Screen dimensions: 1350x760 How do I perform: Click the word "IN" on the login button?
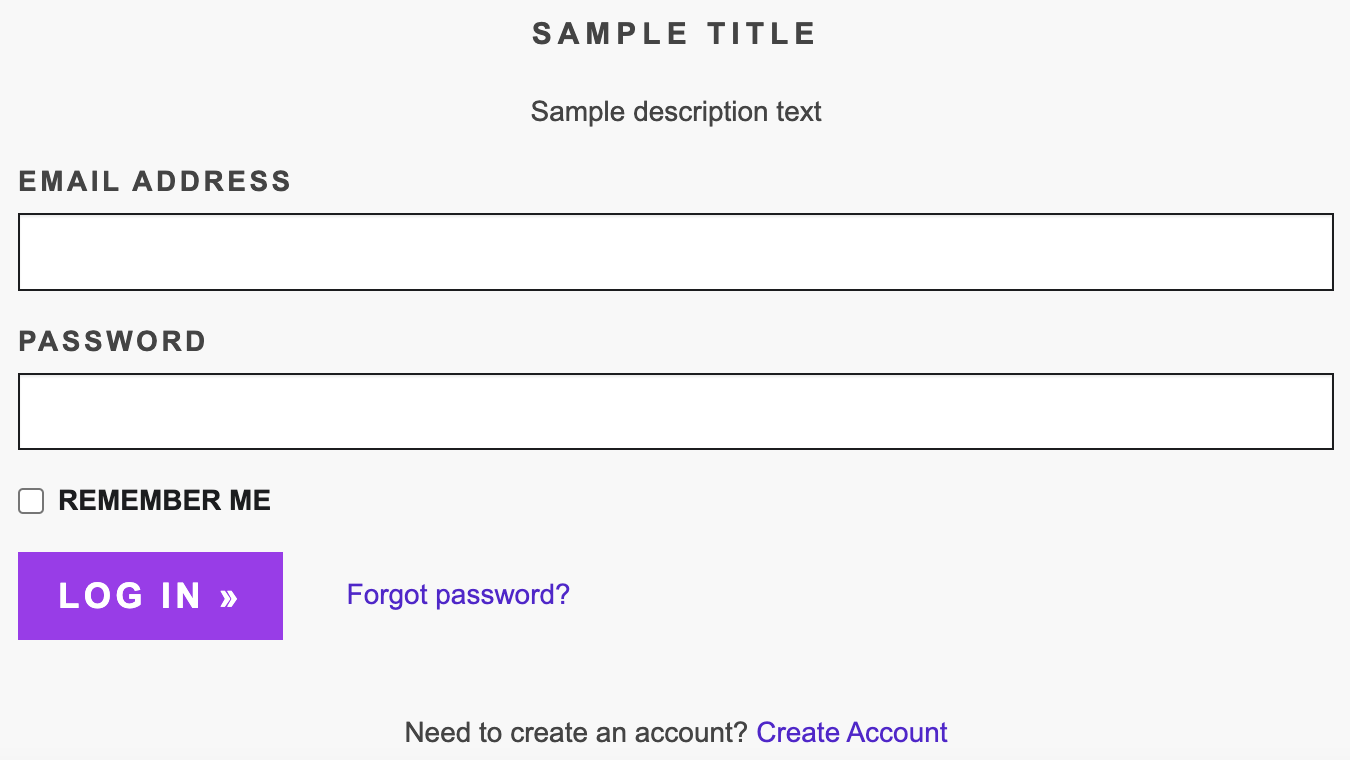coord(181,596)
